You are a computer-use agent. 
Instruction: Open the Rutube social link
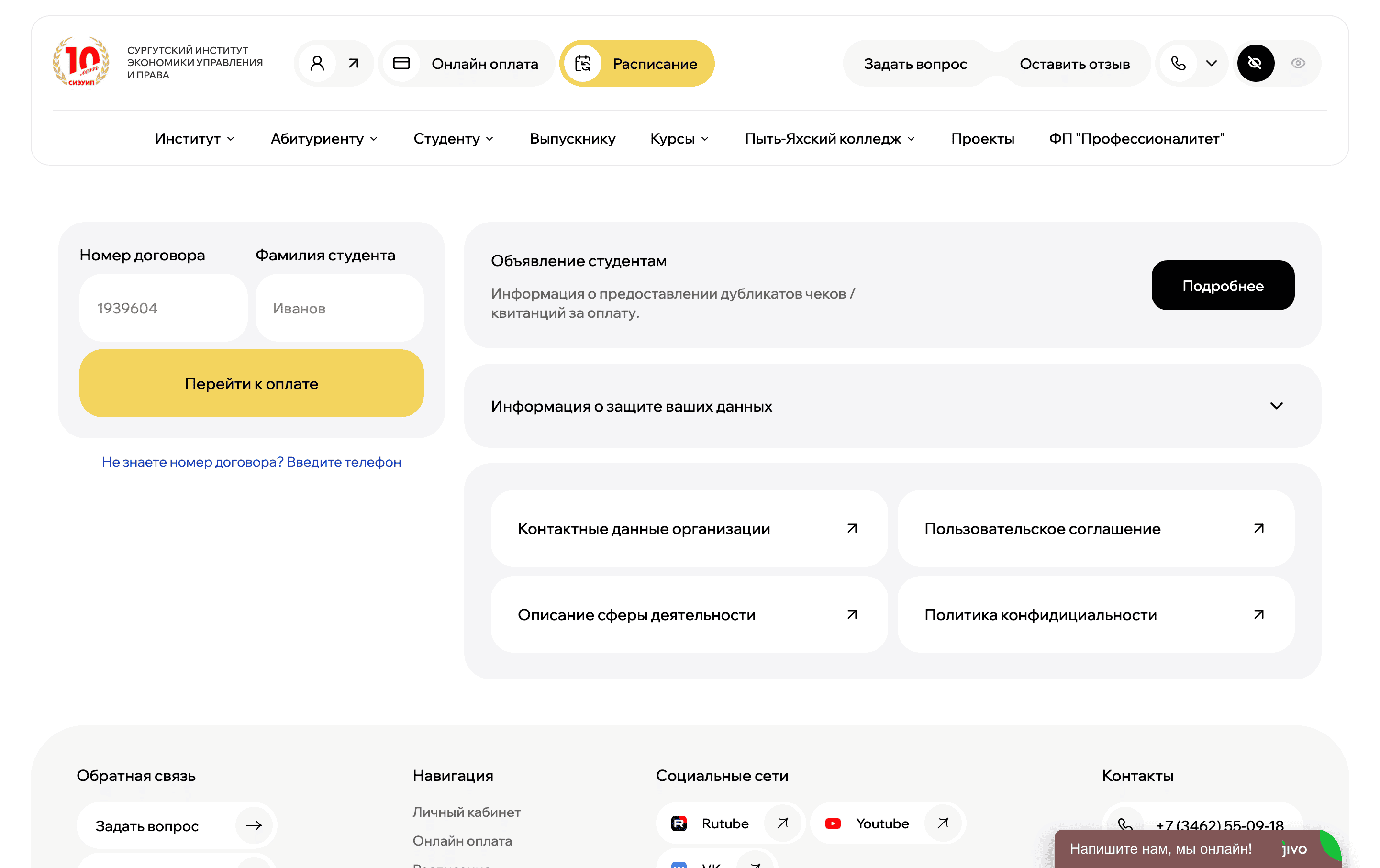pos(730,823)
